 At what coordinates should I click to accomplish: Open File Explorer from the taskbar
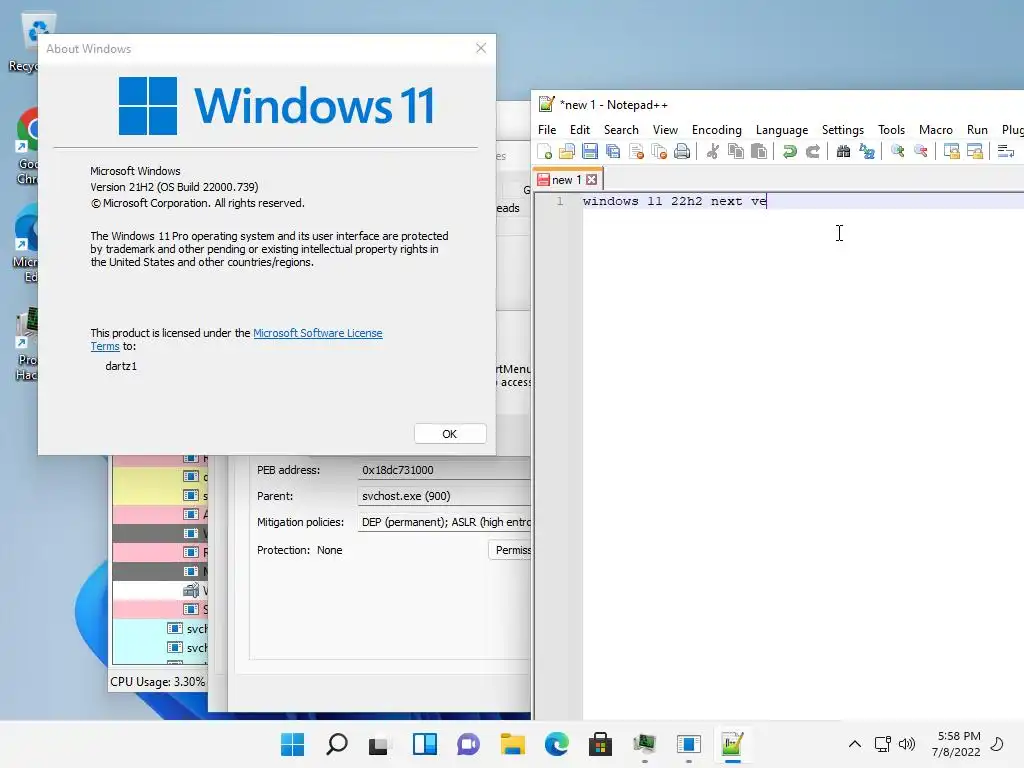[x=513, y=744]
